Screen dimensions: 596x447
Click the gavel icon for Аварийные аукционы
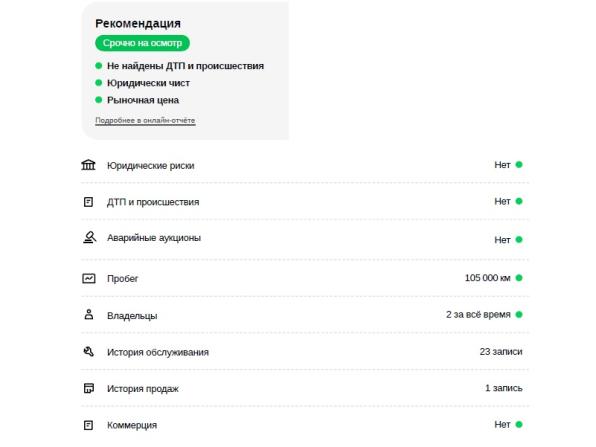click(89, 238)
